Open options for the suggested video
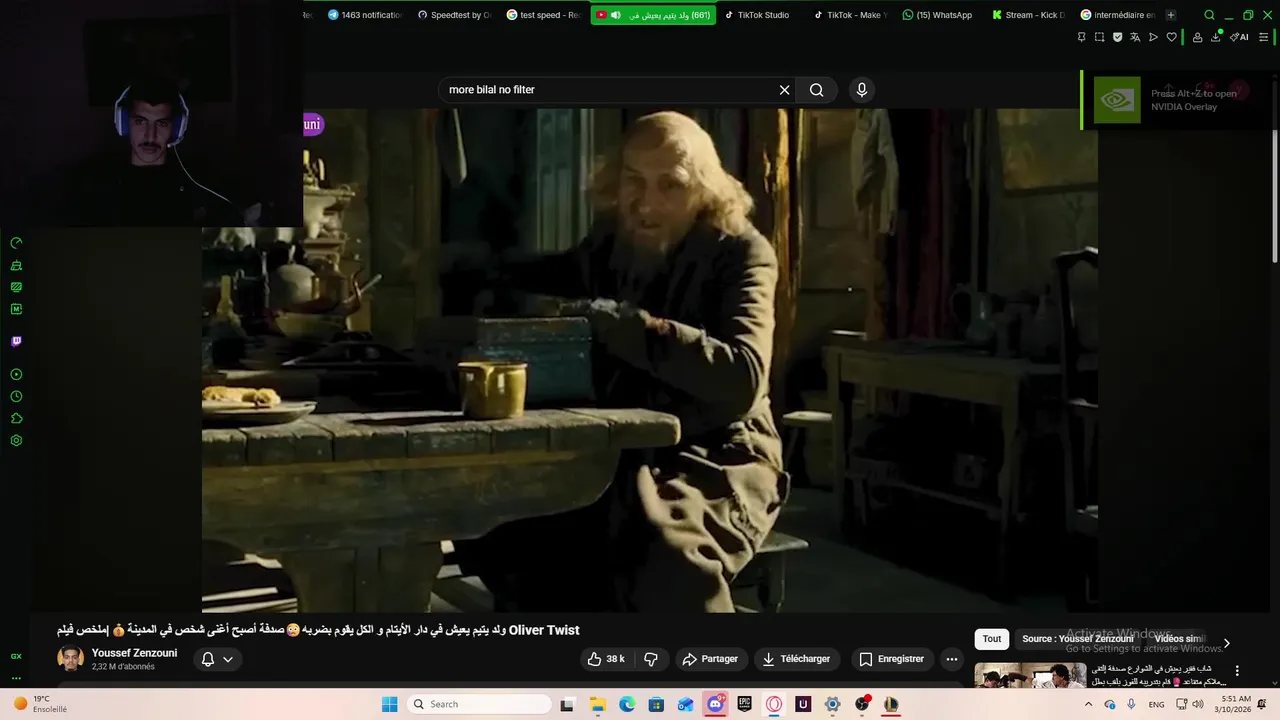This screenshot has height=720, width=1280. (1237, 671)
